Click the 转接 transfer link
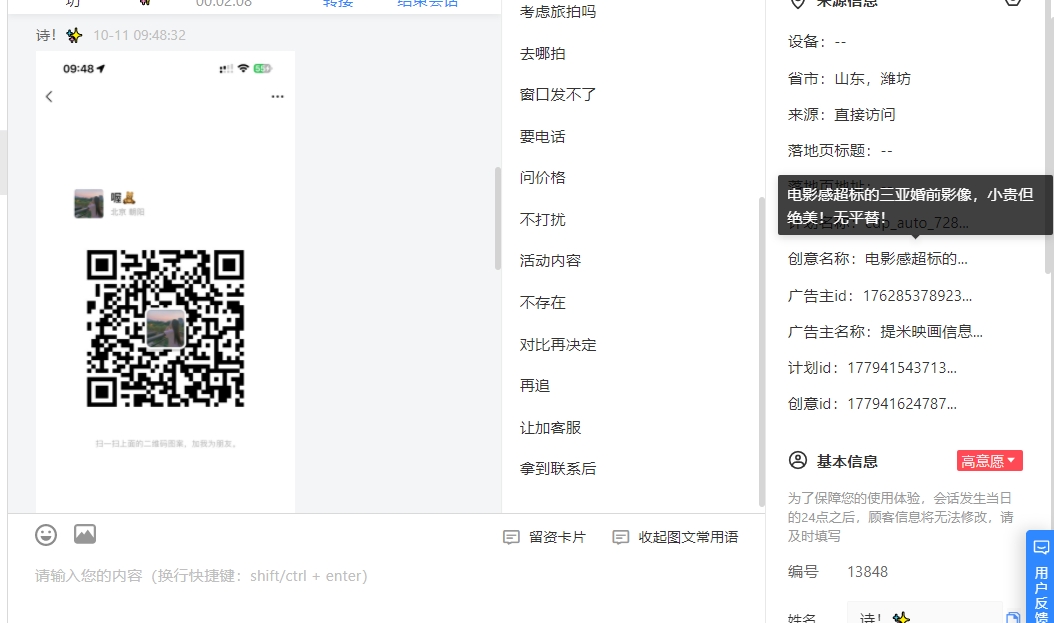 [x=337, y=3]
